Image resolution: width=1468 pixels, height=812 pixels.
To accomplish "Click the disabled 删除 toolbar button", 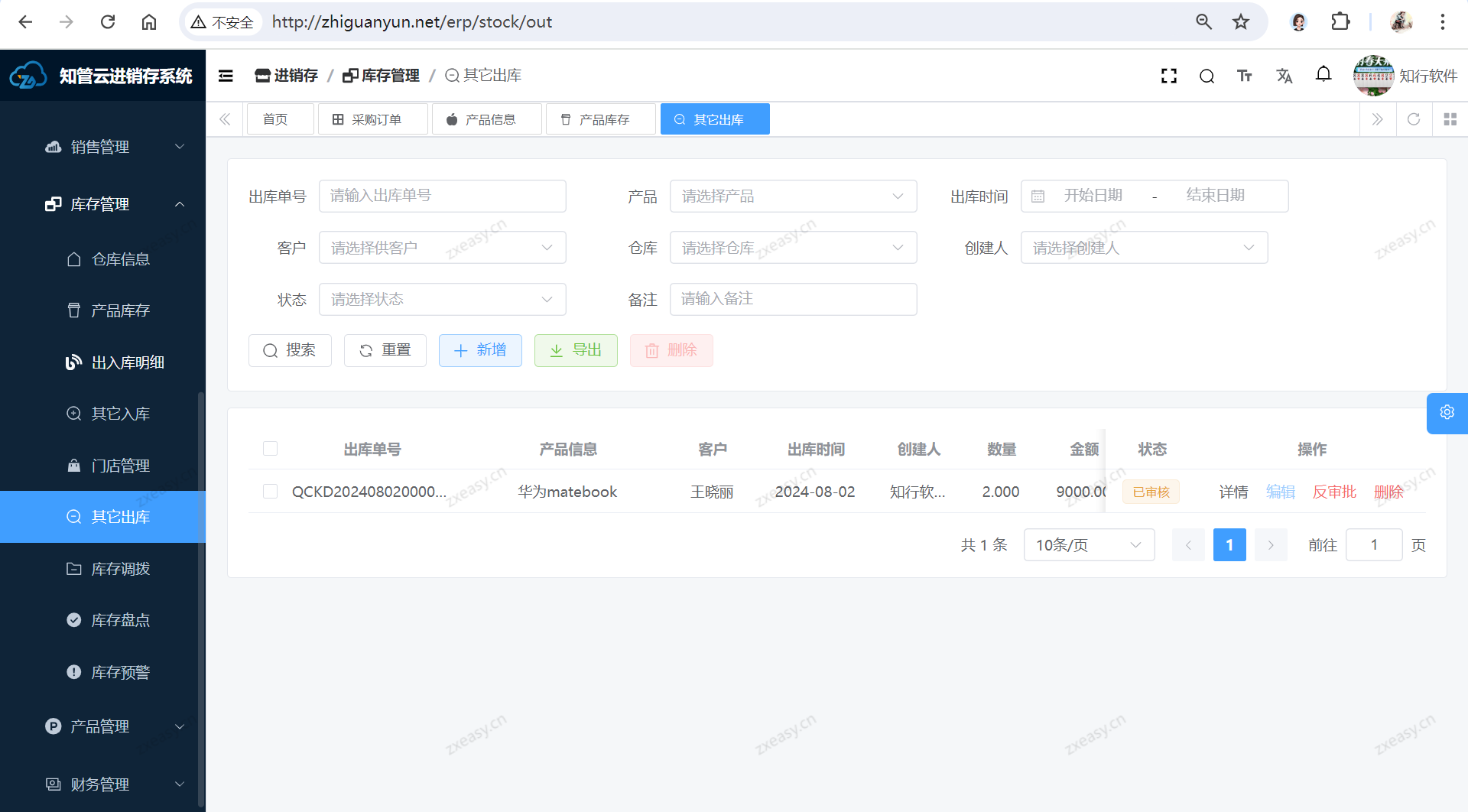I will [x=671, y=351].
